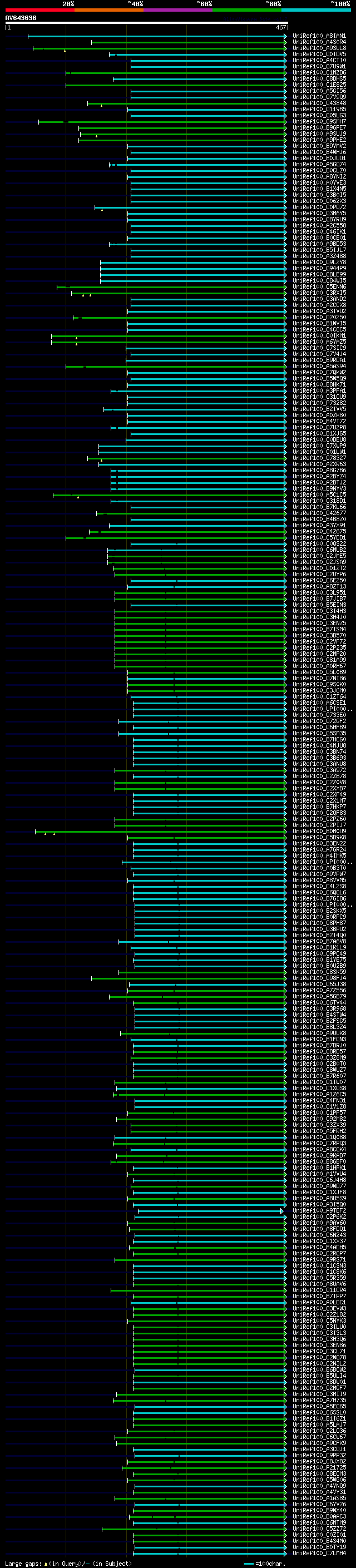The image size is (356, 1568).
Task: Click hit label UniRef100_B7HKP7
Action: [319, 807]
